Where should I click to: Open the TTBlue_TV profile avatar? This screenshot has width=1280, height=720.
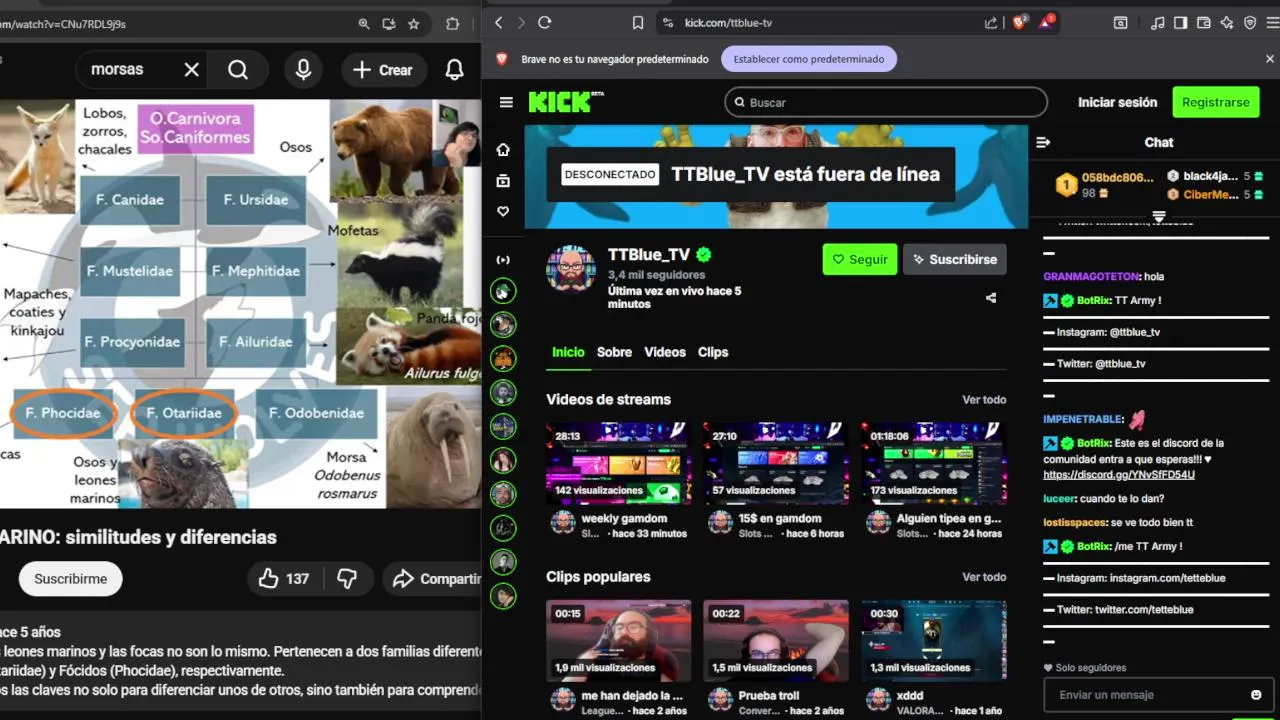point(571,267)
